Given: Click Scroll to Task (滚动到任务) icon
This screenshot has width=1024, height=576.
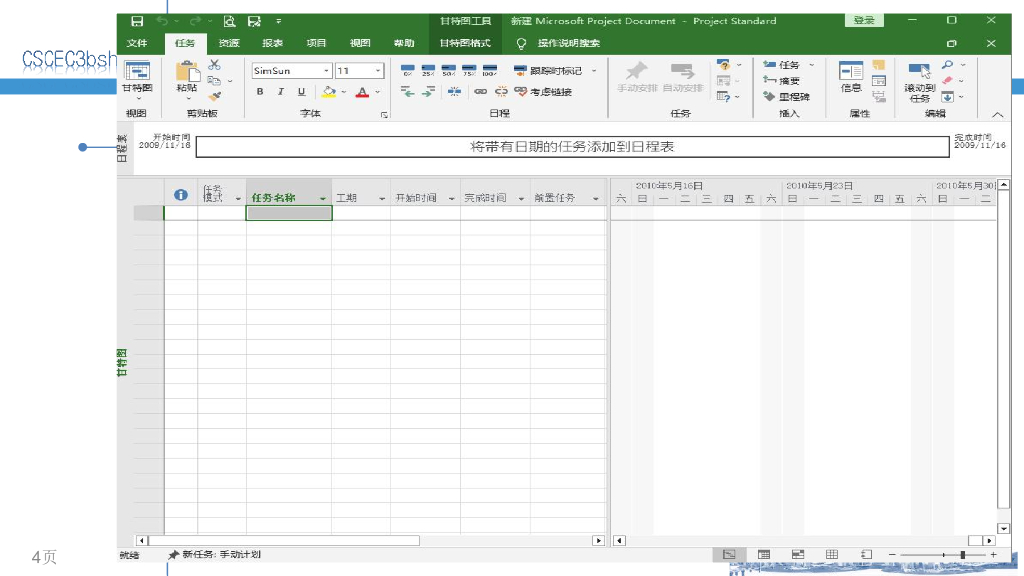Looking at the screenshot, I should coord(919,80).
